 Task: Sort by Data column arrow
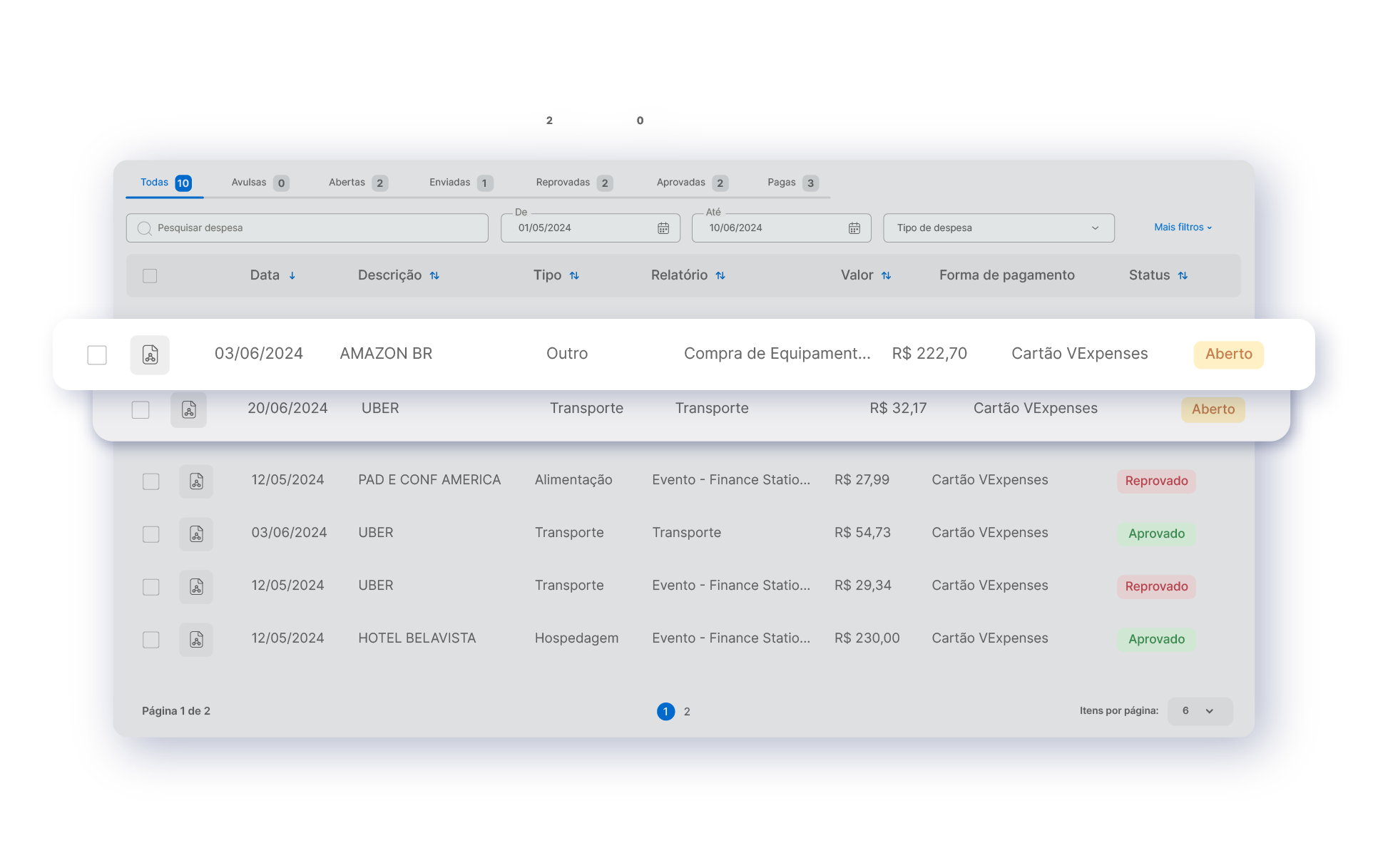[x=292, y=276]
